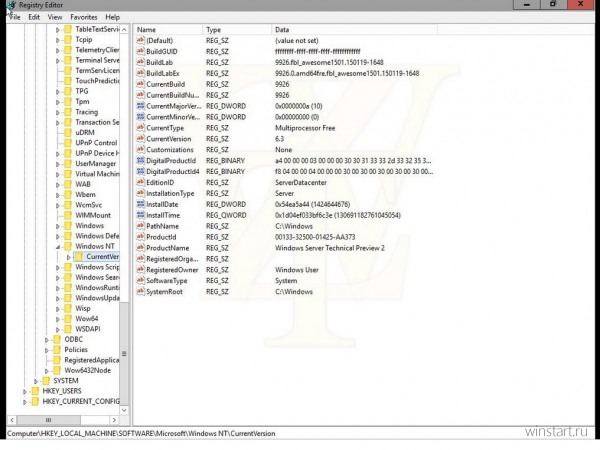Screen dimensions: 600x450
Task: Click the InstallDate DWORD value icon
Action: 139,204
